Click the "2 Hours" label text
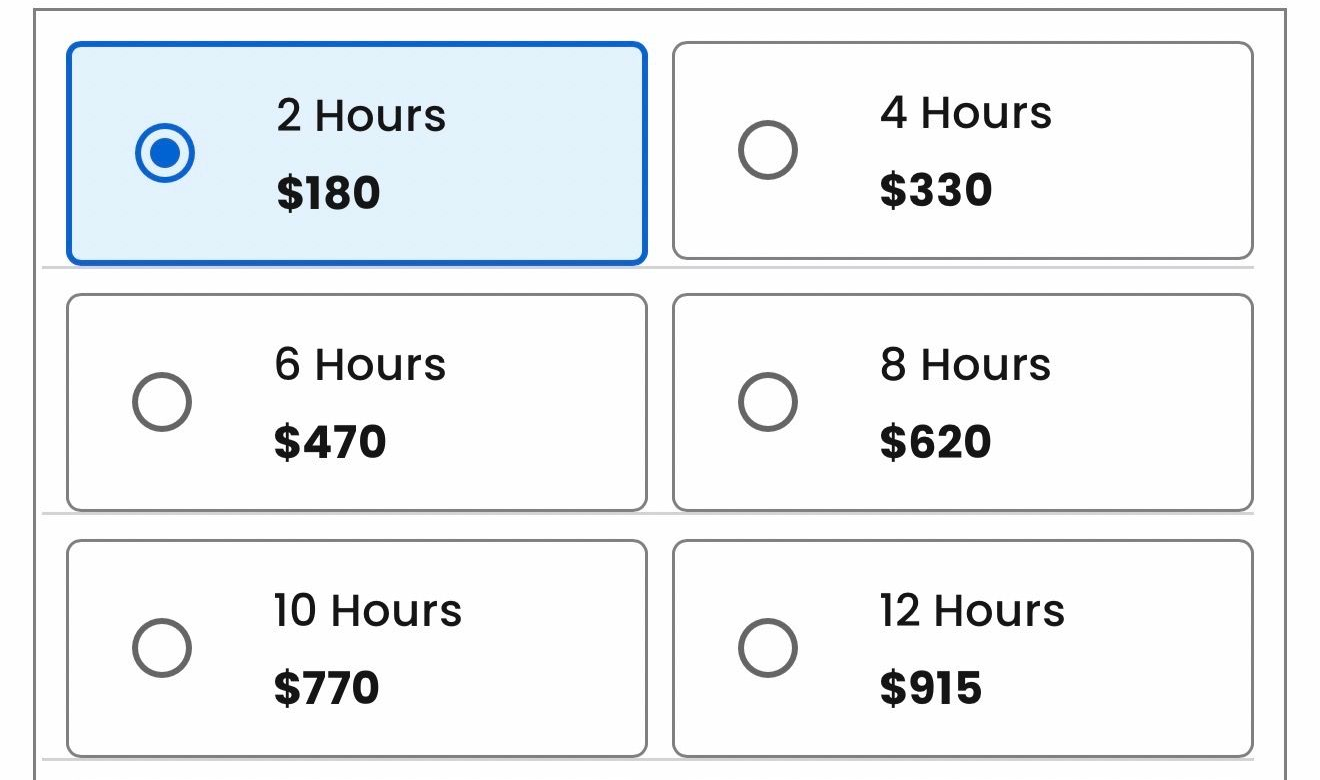The width and height of the screenshot is (1320, 780). 361,116
